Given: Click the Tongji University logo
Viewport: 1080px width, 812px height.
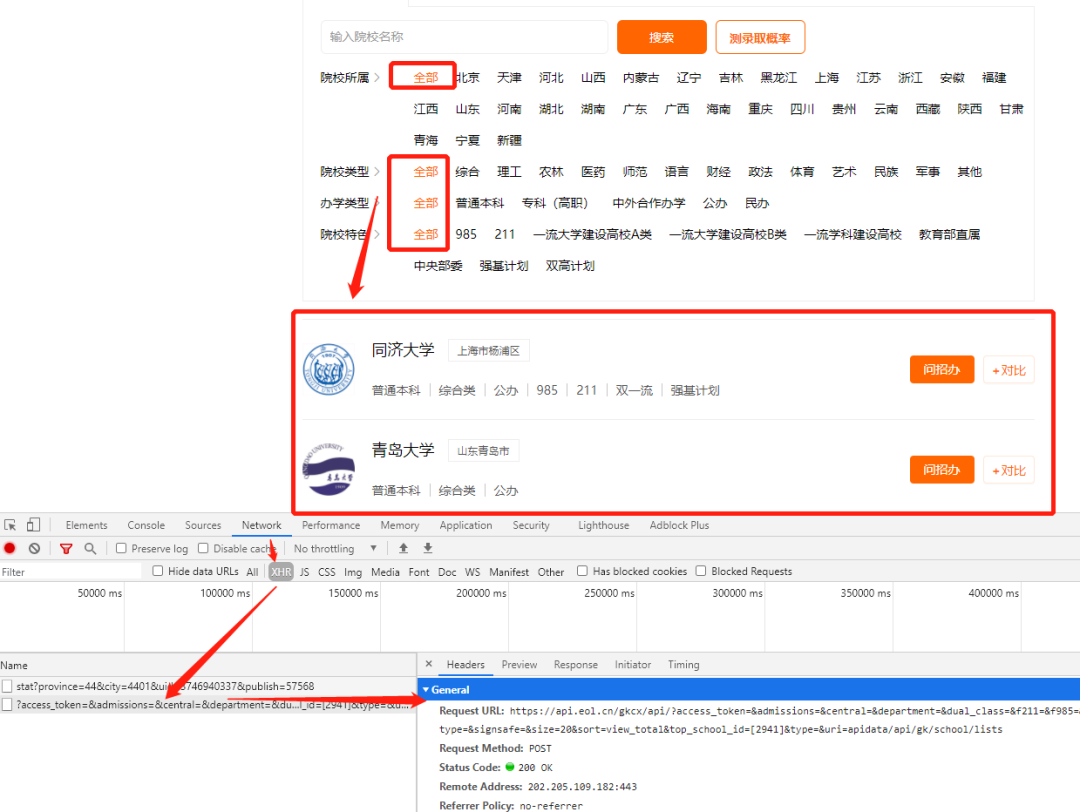Looking at the screenshot, I should coord(329,370).
